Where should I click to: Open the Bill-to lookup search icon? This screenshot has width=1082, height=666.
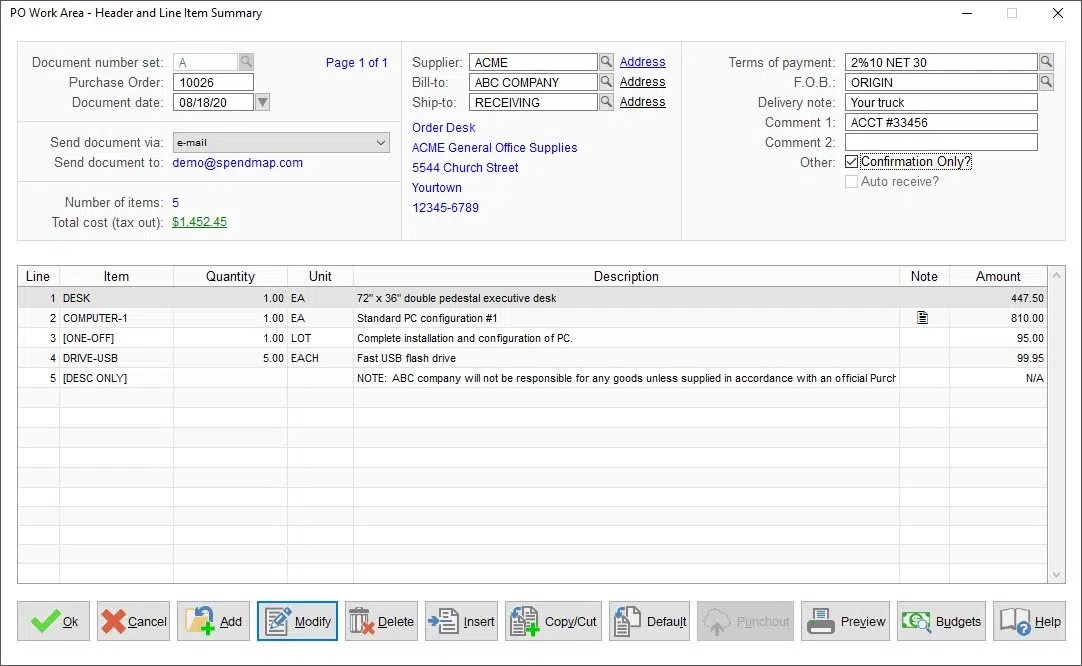[x=605, y=81]
